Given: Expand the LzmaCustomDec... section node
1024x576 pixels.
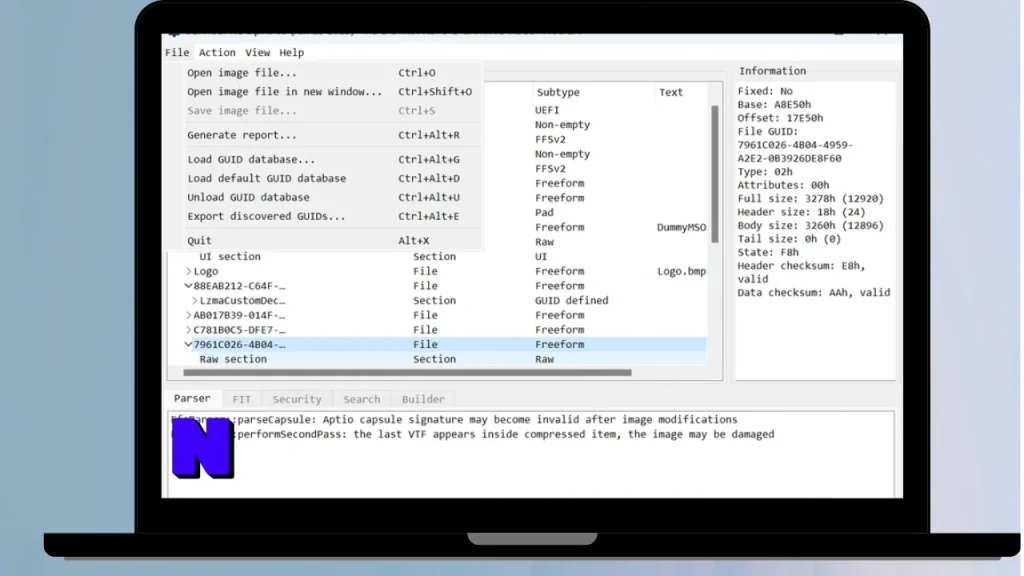Looking at the screenshot, I should 195,300.
